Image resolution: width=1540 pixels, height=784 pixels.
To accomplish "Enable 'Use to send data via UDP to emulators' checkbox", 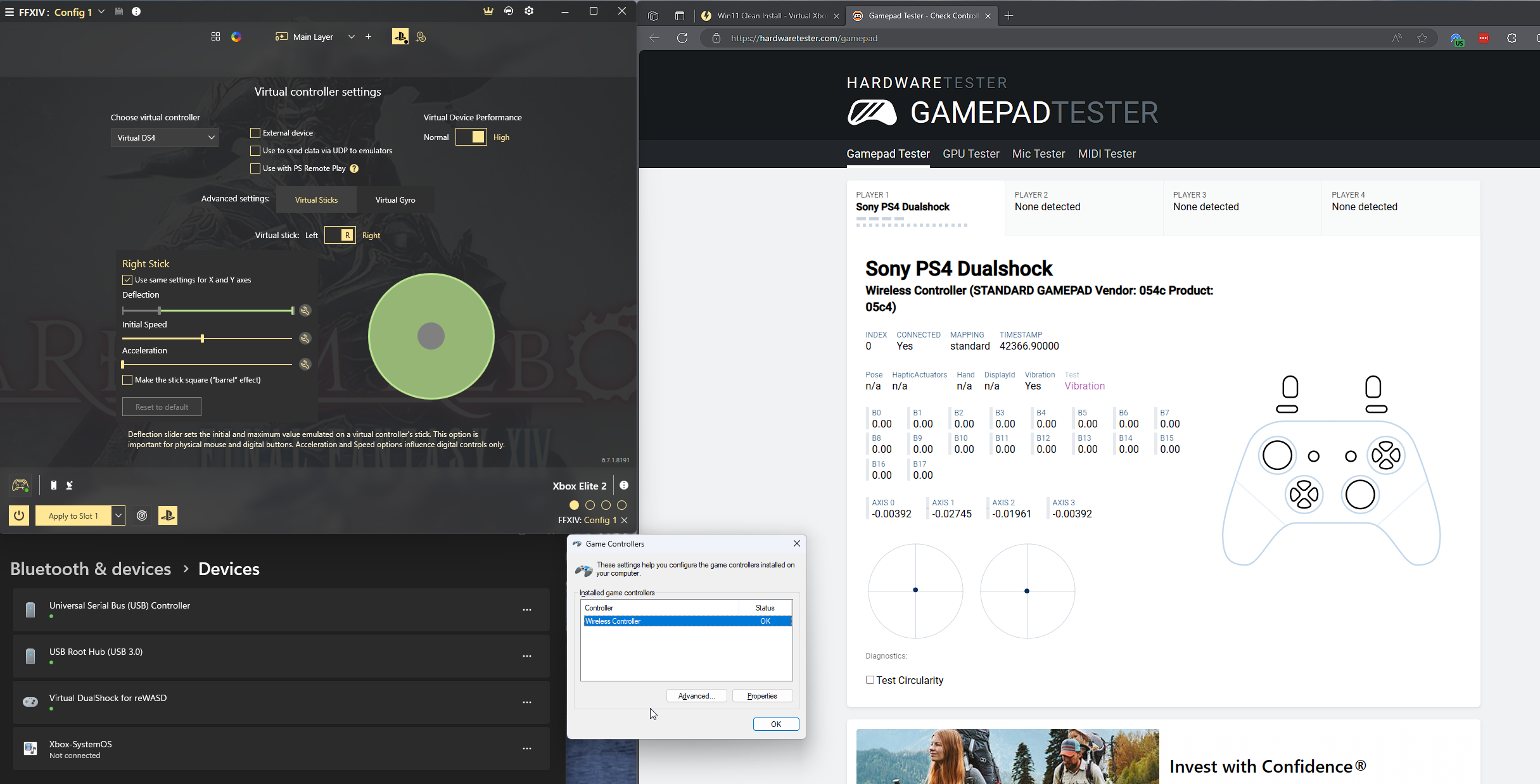I will point(256,150).
